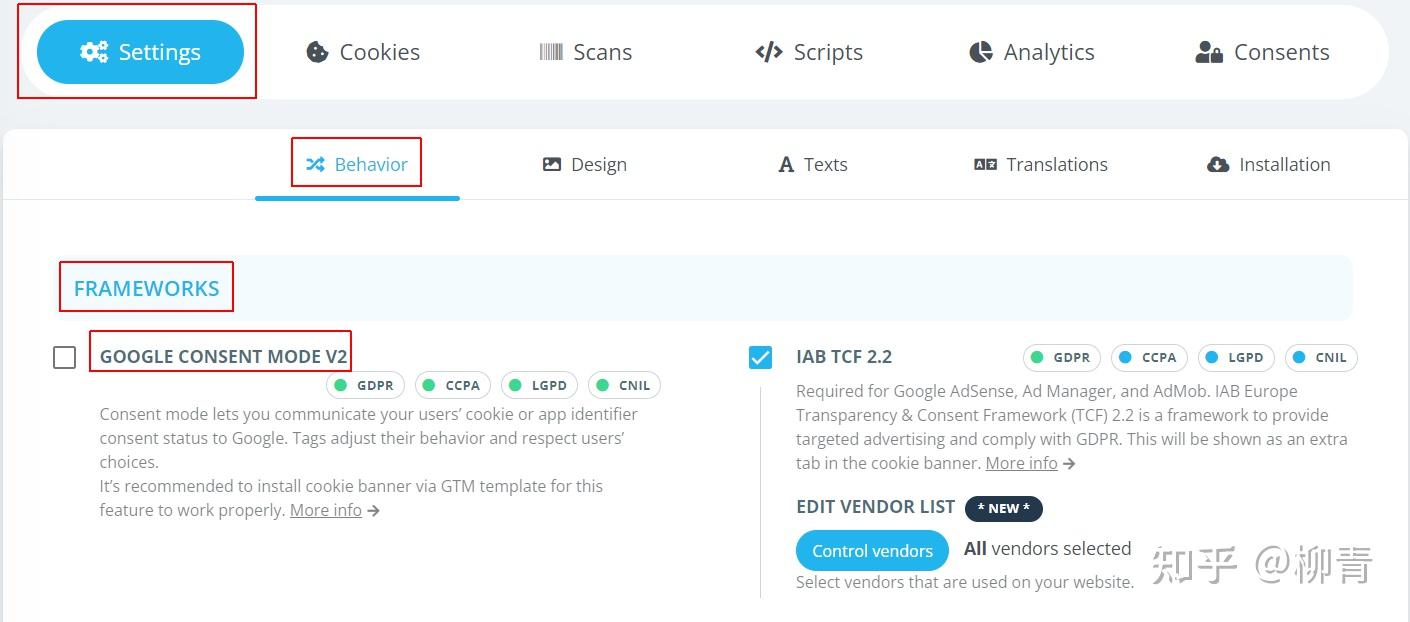The width and height of the screenshot is (1410, 622).
Task: Toggle the GDPR badge under Google Consent Mode
Action: pyautogui.click(x=365, y=385)
